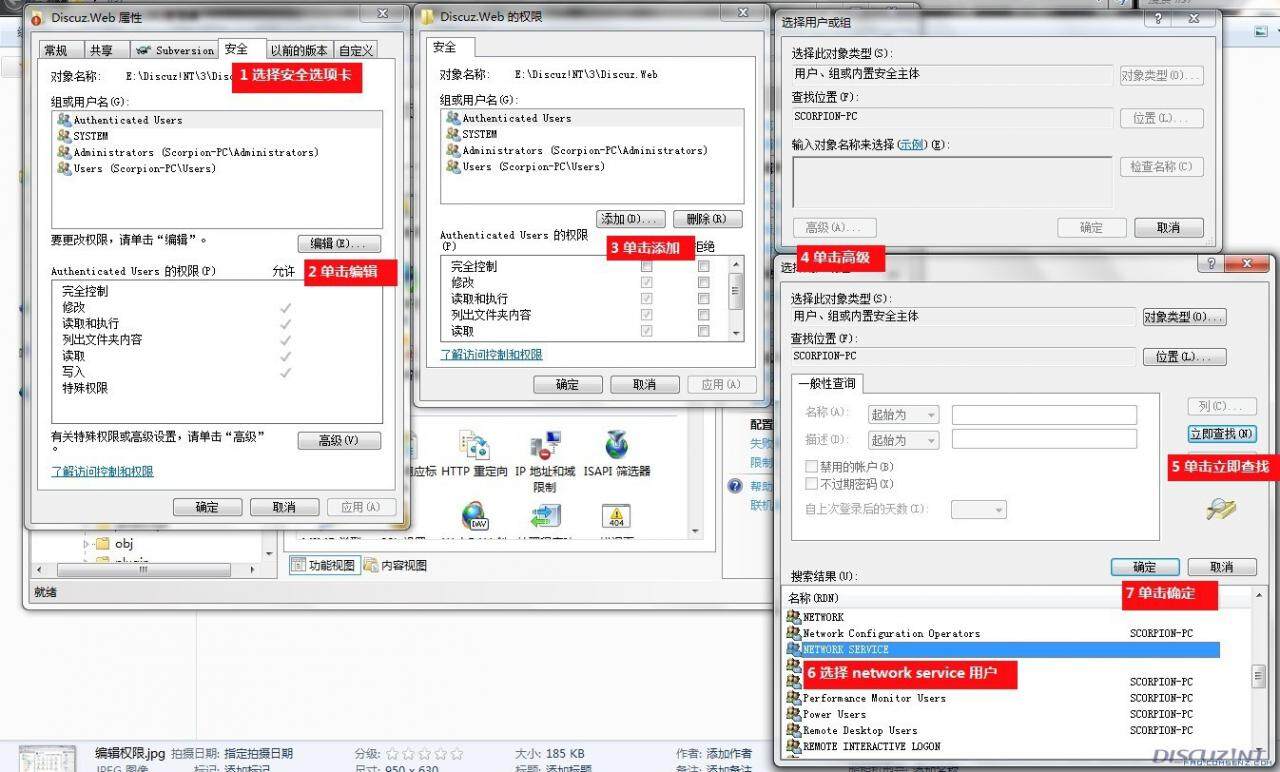Click the 高级(V) button in properties window
The image size is (1280, 772).
[x=339, y=441]
